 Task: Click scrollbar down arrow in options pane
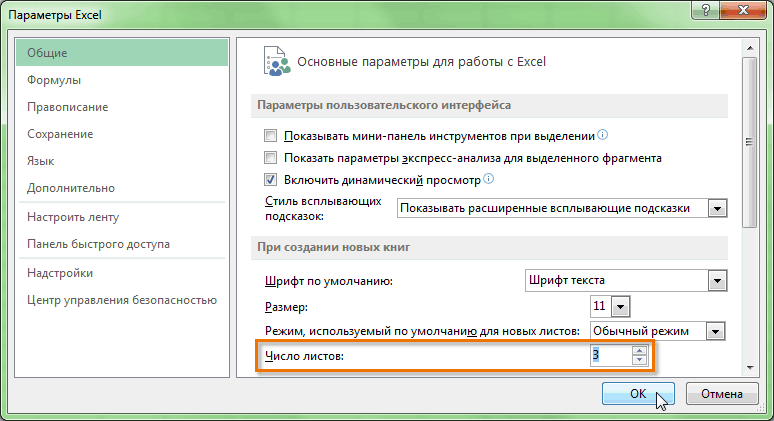[x=750, y=368]
